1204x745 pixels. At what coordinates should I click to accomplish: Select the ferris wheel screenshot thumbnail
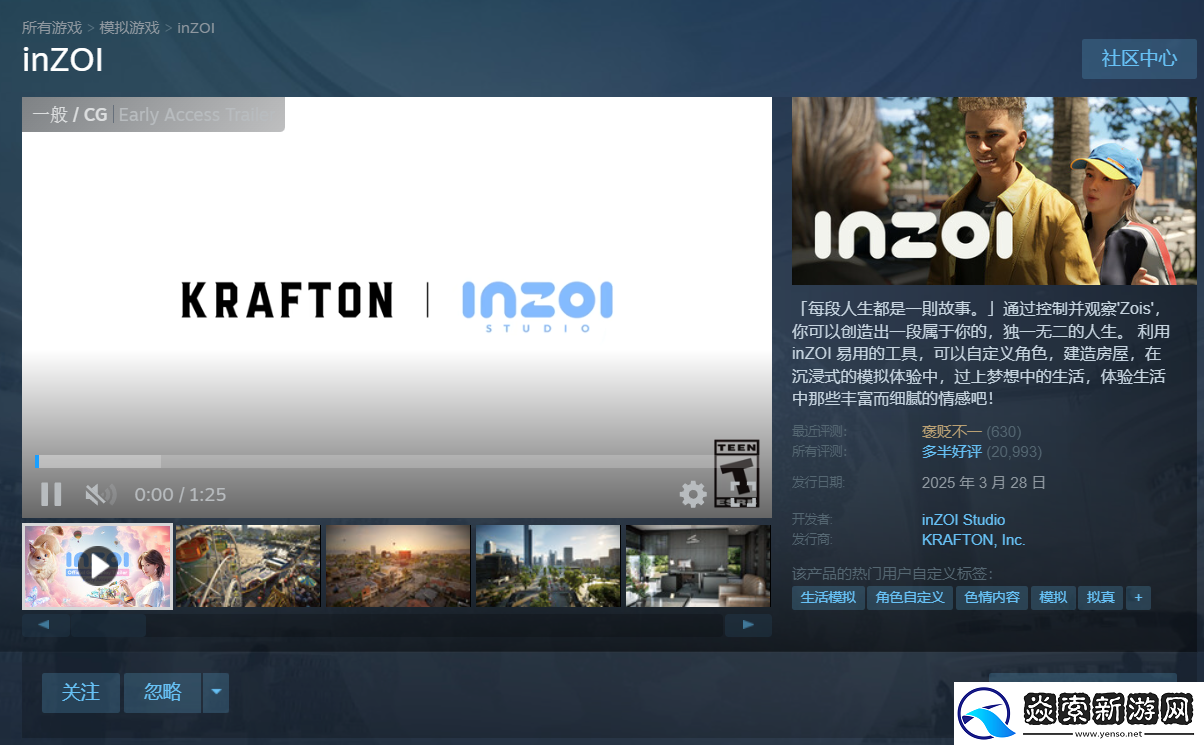[x=248, y=566]
